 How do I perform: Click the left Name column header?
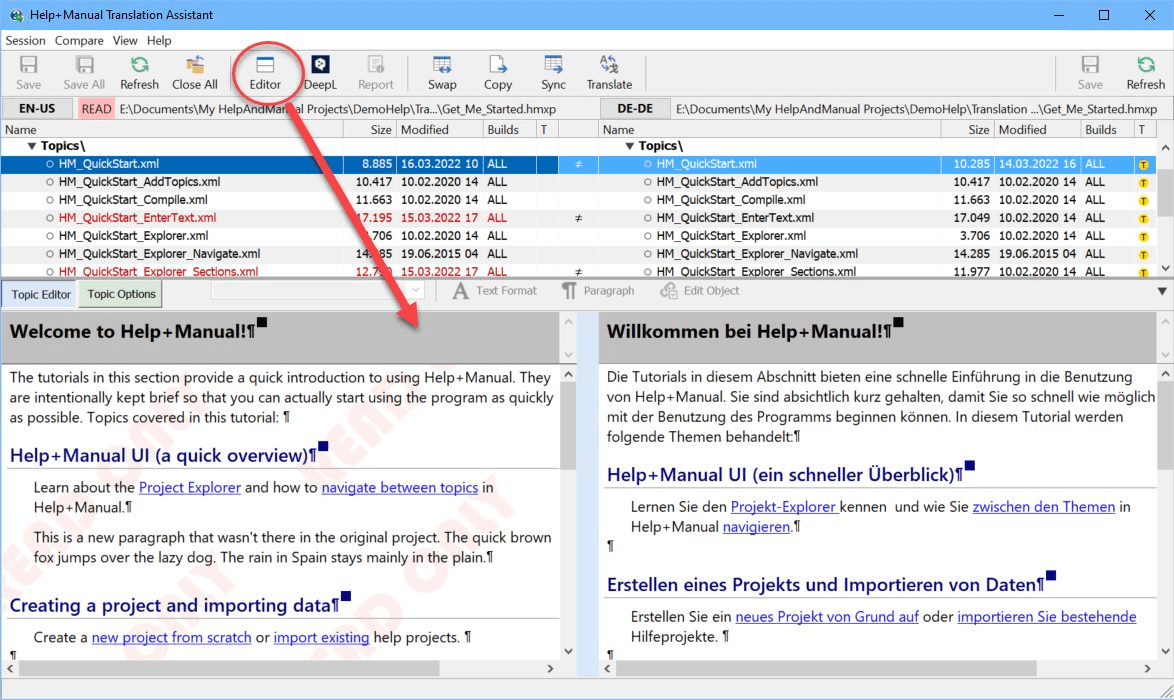tap(172, 130)
